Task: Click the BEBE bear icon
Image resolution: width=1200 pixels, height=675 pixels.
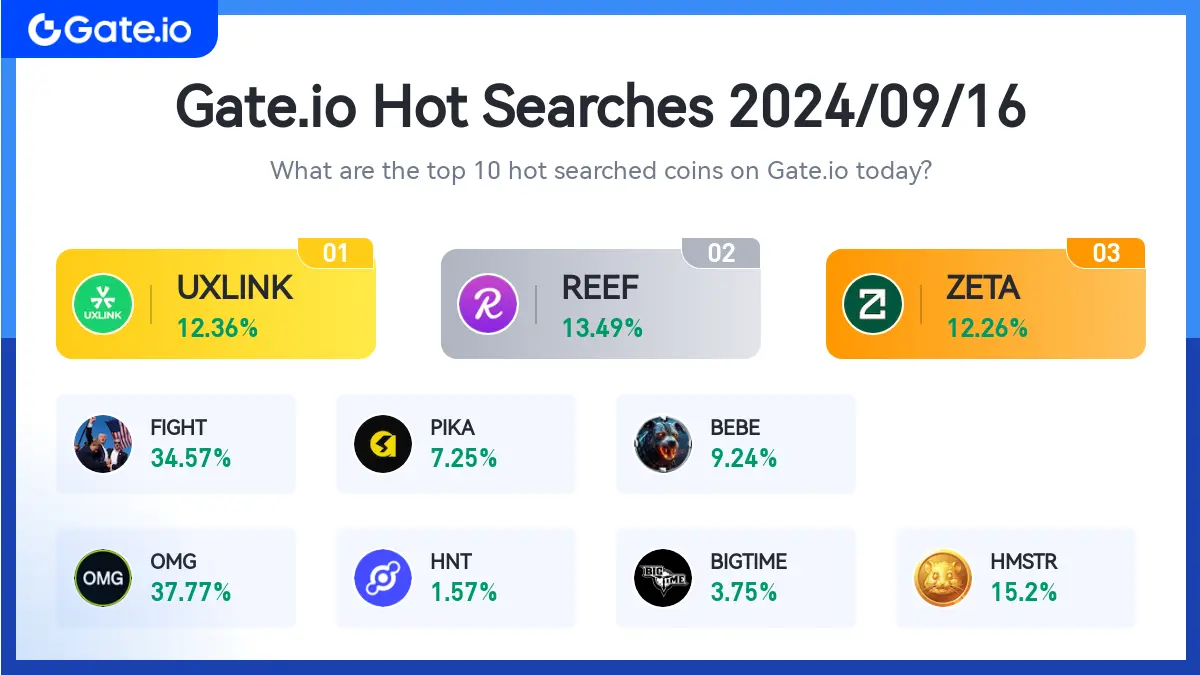Action: point(663,444)
